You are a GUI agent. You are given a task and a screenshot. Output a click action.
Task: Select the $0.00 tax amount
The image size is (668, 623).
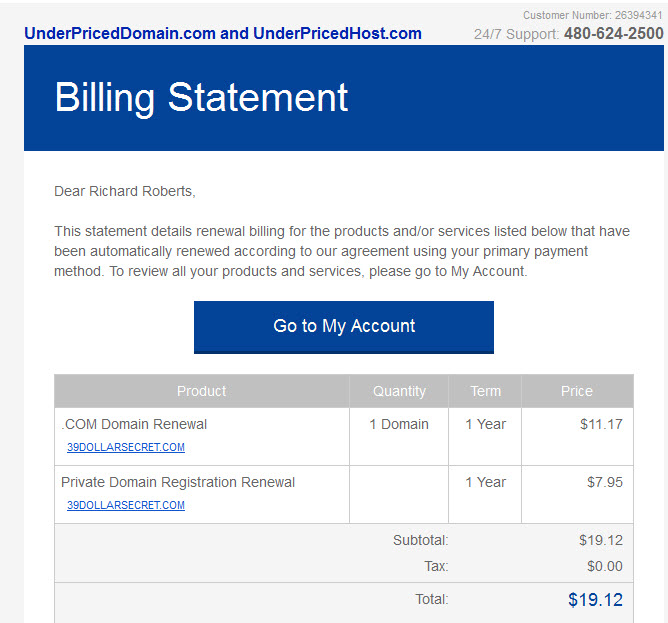tap(605, 566)
